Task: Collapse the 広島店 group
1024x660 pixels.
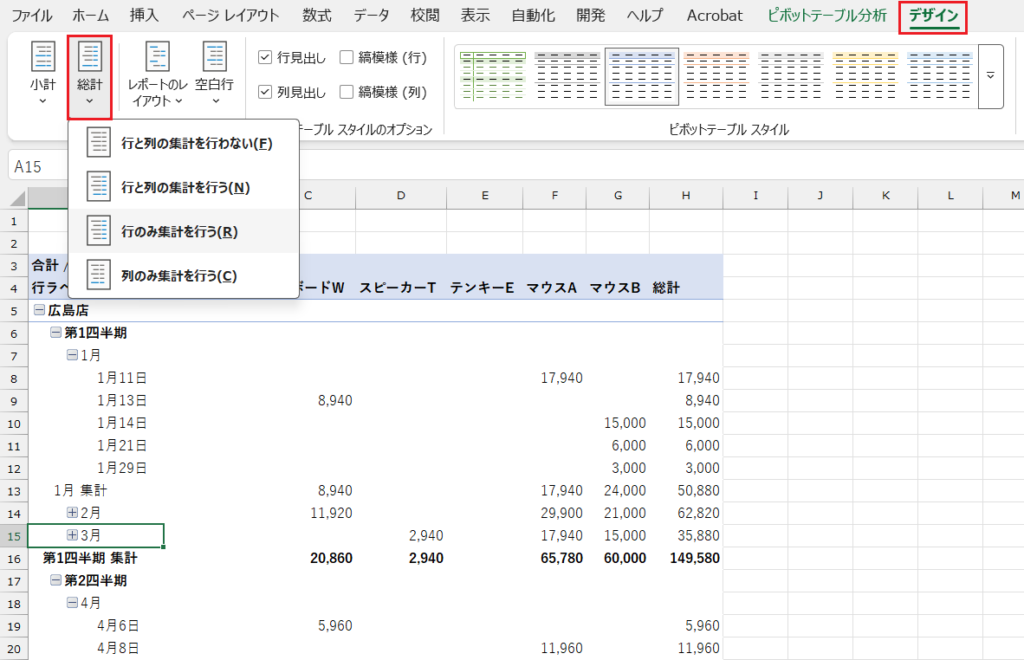Action: click(x=39, y=310)
